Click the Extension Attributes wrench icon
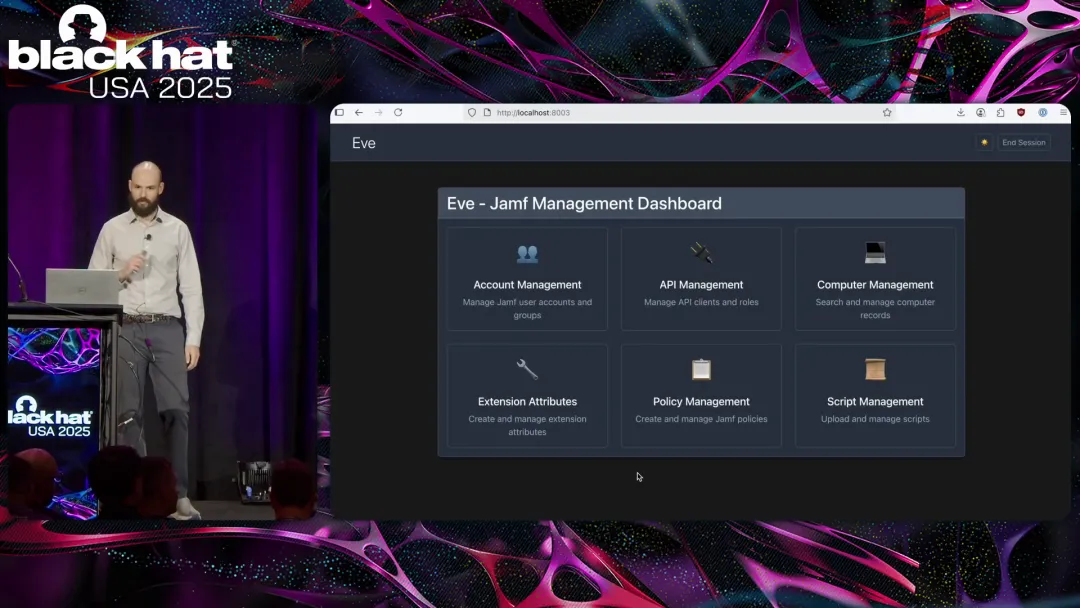The height and width of the screenshot is (608, 1080). click(x=528, y=370)
